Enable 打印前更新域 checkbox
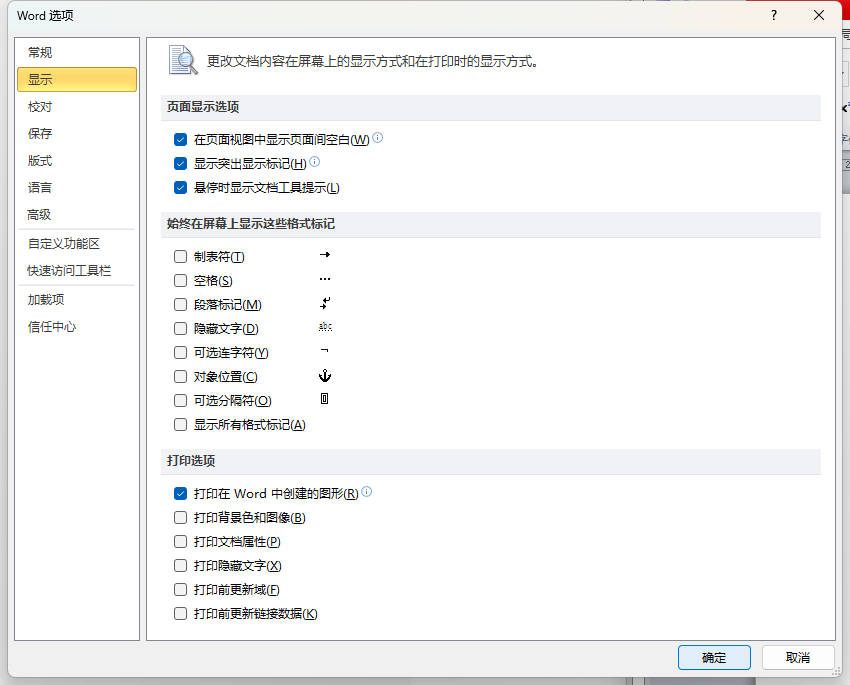850x685 pixels. pos(181,590)
